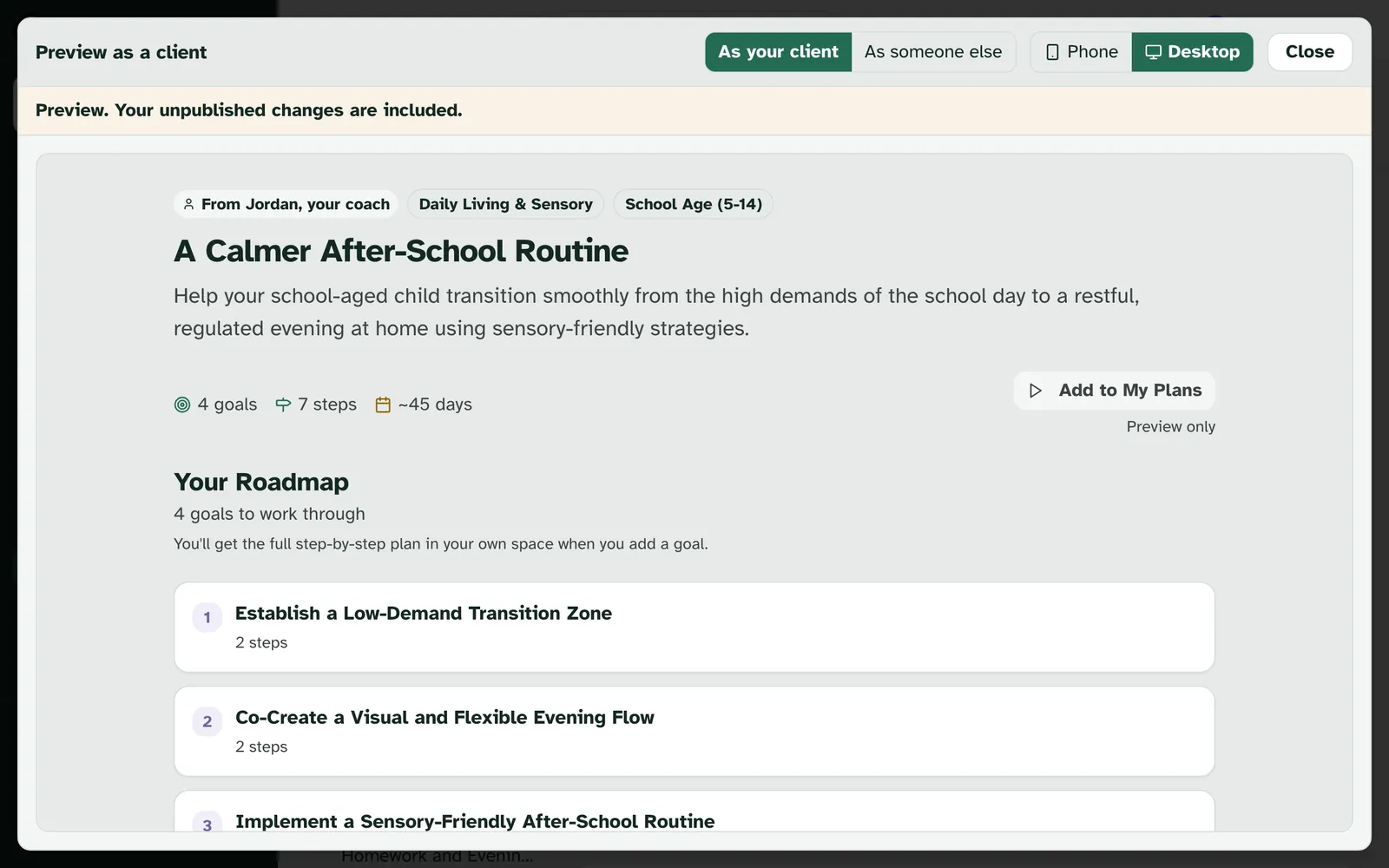Click '2 steps' under the Evening Flow goal
Image resolution: width=1389 pixels, height=868 pixels.
261,746
